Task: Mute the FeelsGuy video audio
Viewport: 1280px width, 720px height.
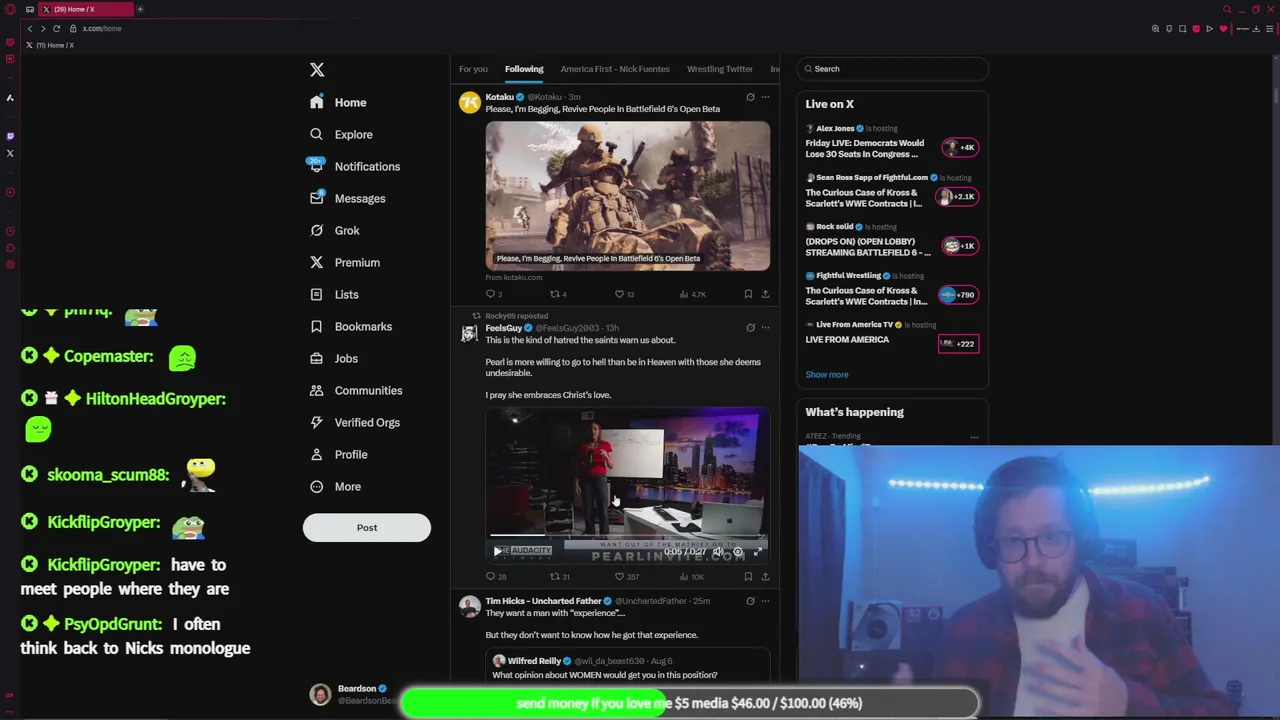Action: 718,552
